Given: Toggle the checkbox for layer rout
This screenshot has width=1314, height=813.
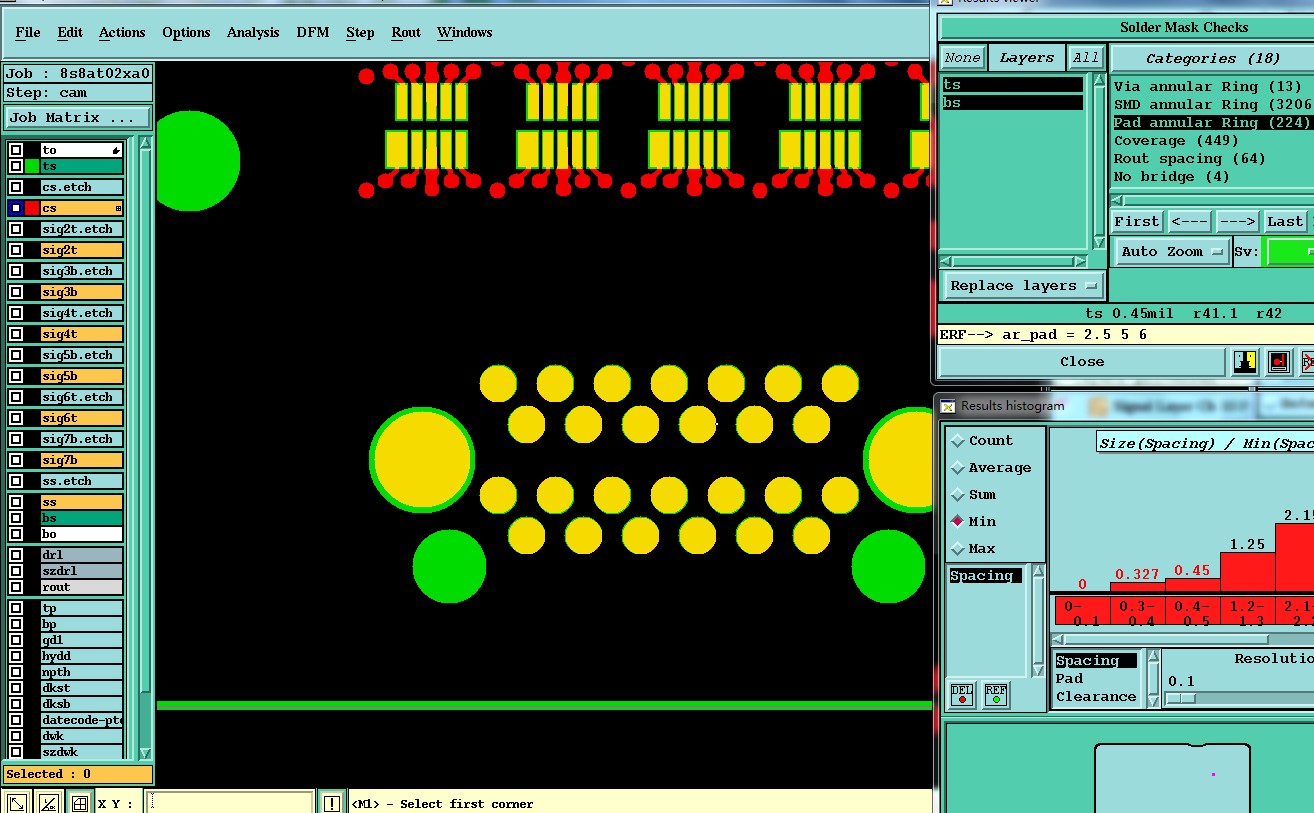Looking at the screenshot, I should [16, 587].
